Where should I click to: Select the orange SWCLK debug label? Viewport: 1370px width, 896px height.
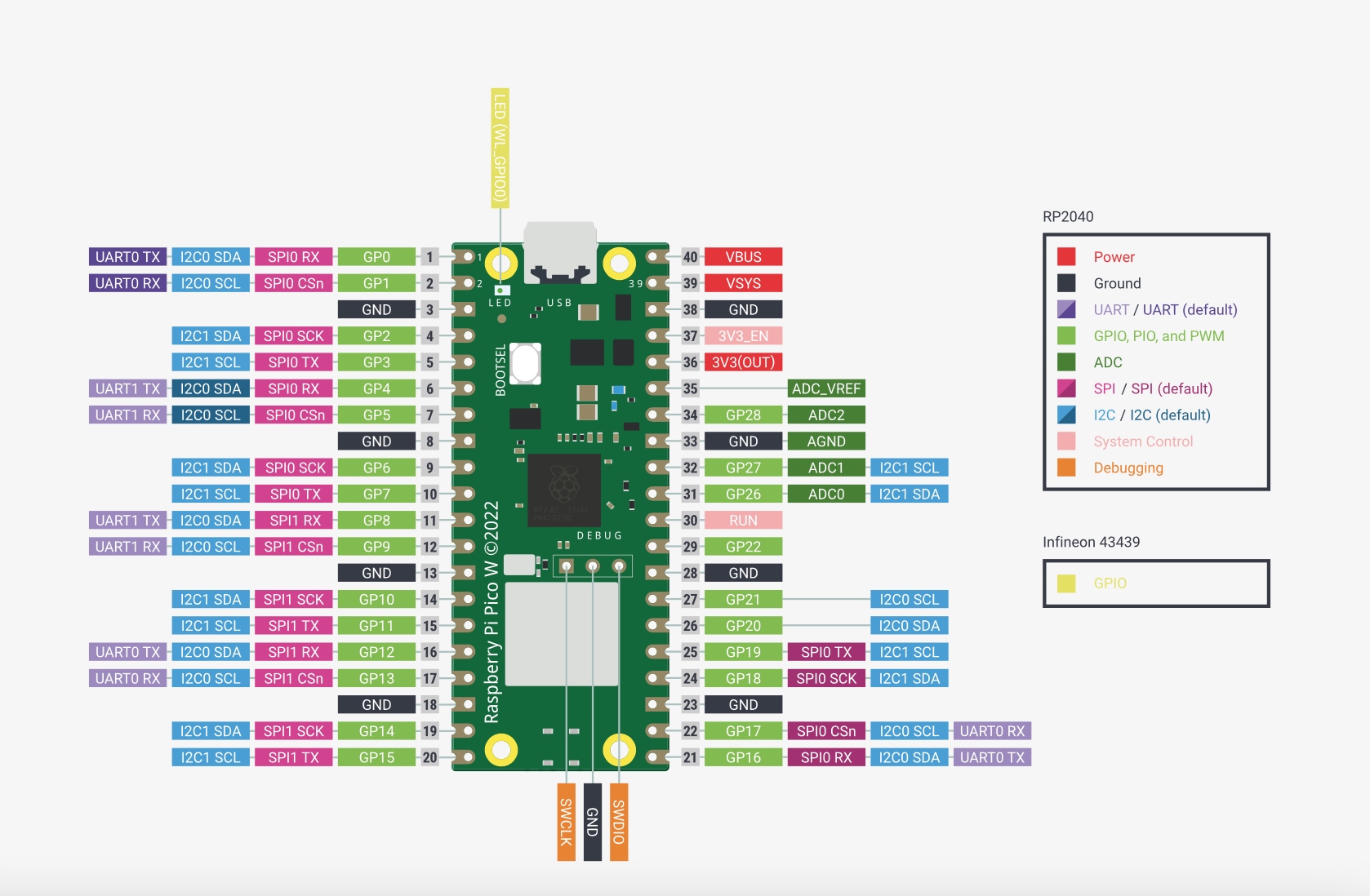pyautogui.click(x=566, y=822)
